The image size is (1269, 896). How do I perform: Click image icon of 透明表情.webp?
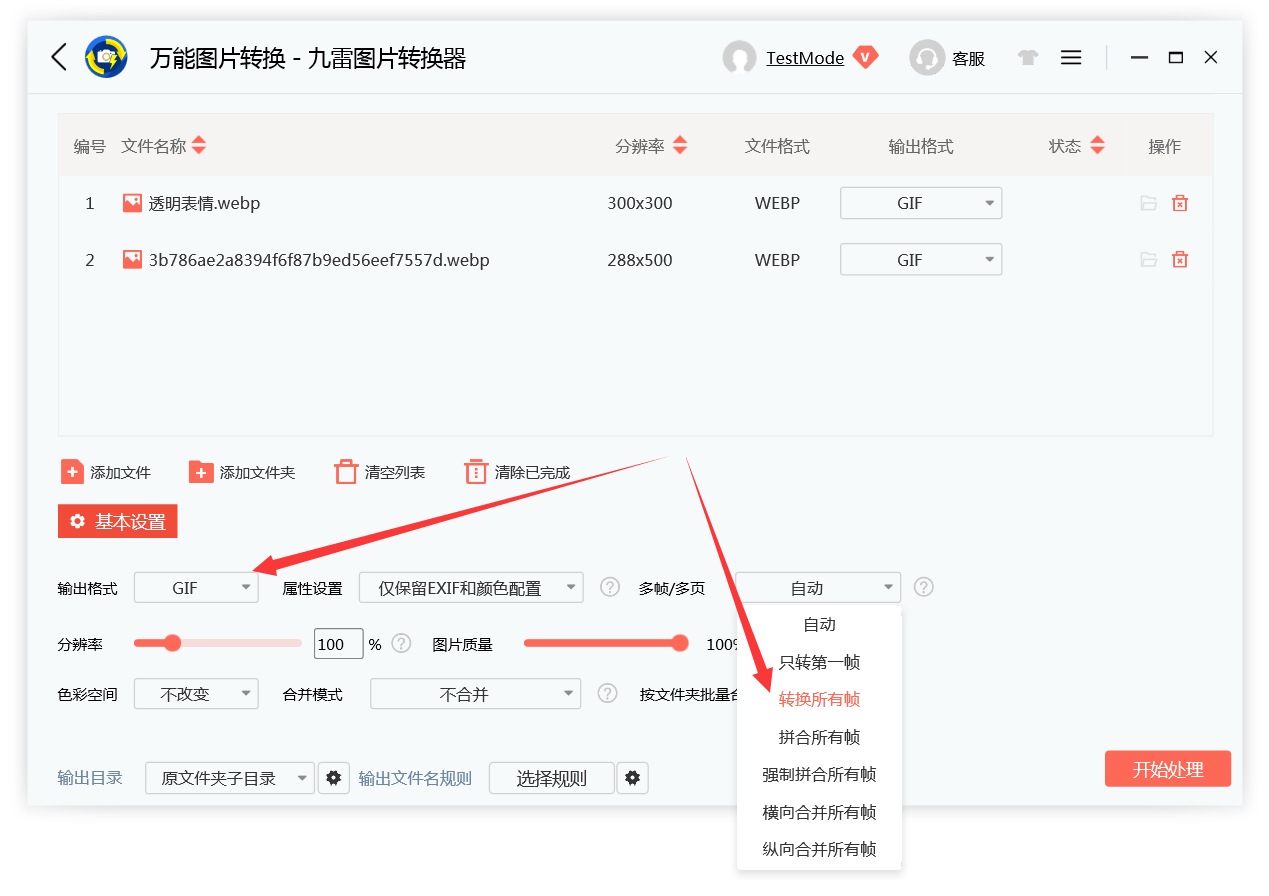[132, 203]
